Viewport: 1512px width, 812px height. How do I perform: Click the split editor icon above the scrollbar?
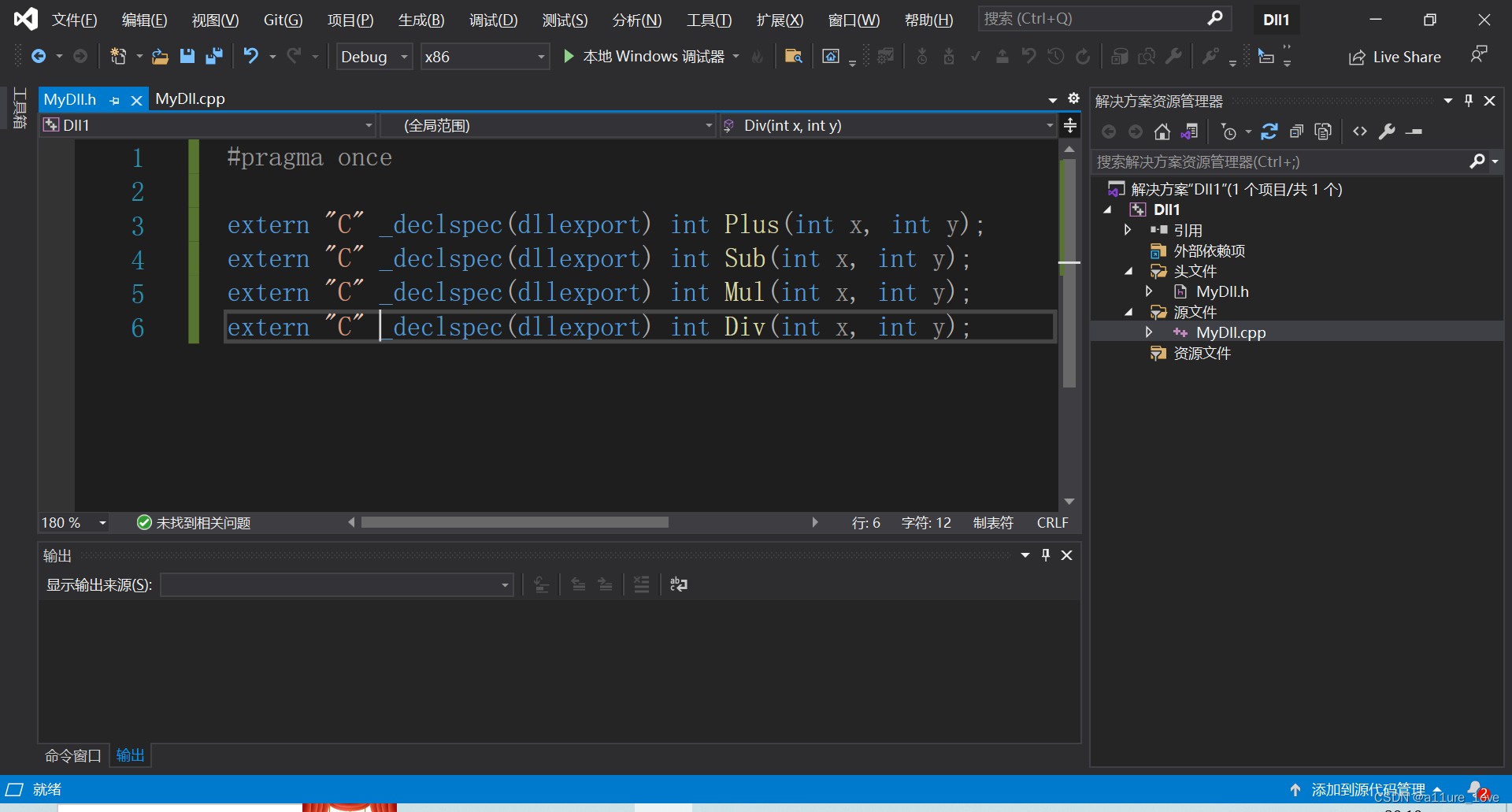(1070, 125)
